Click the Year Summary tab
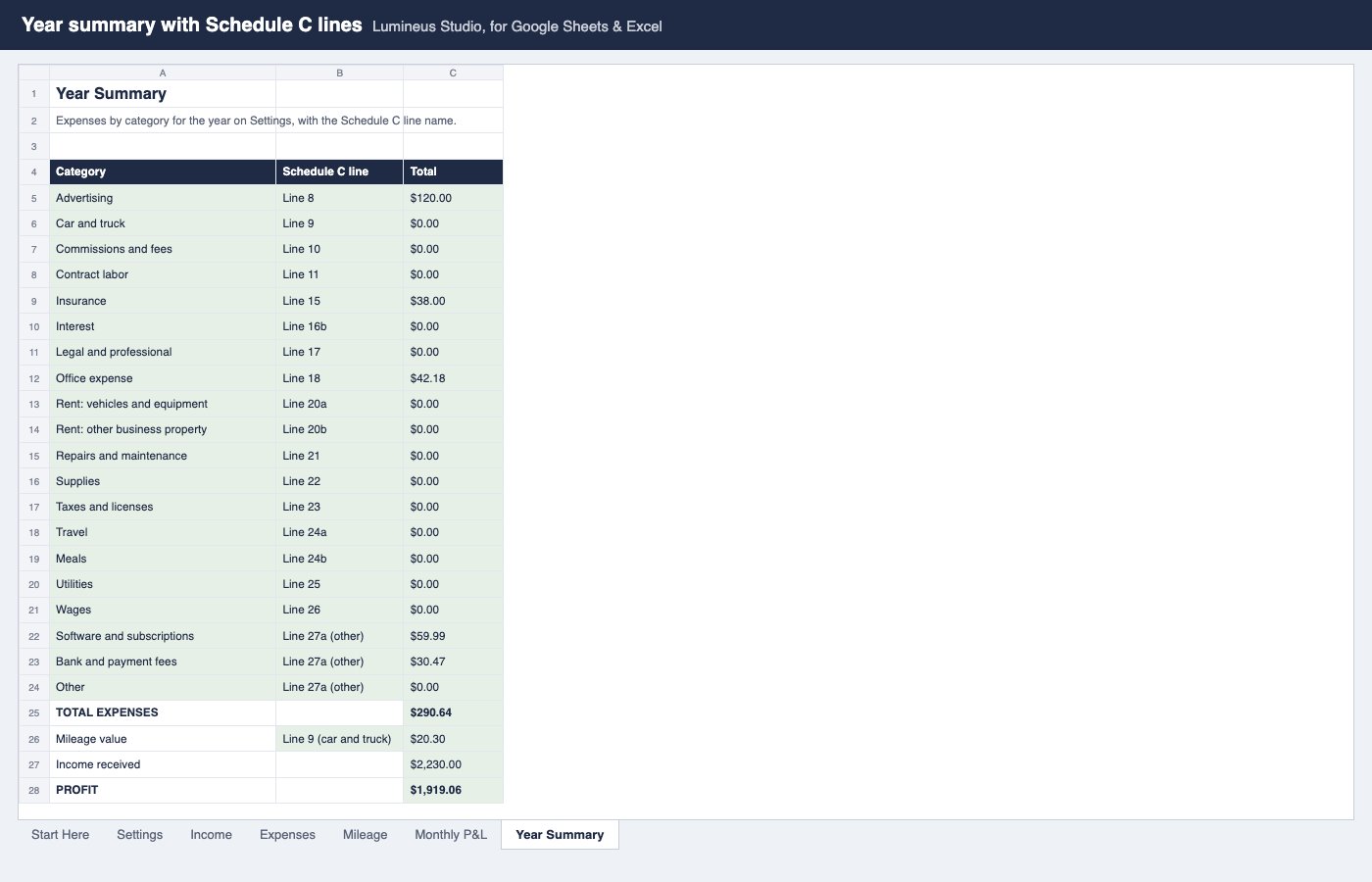 click(x=560, y=835)
